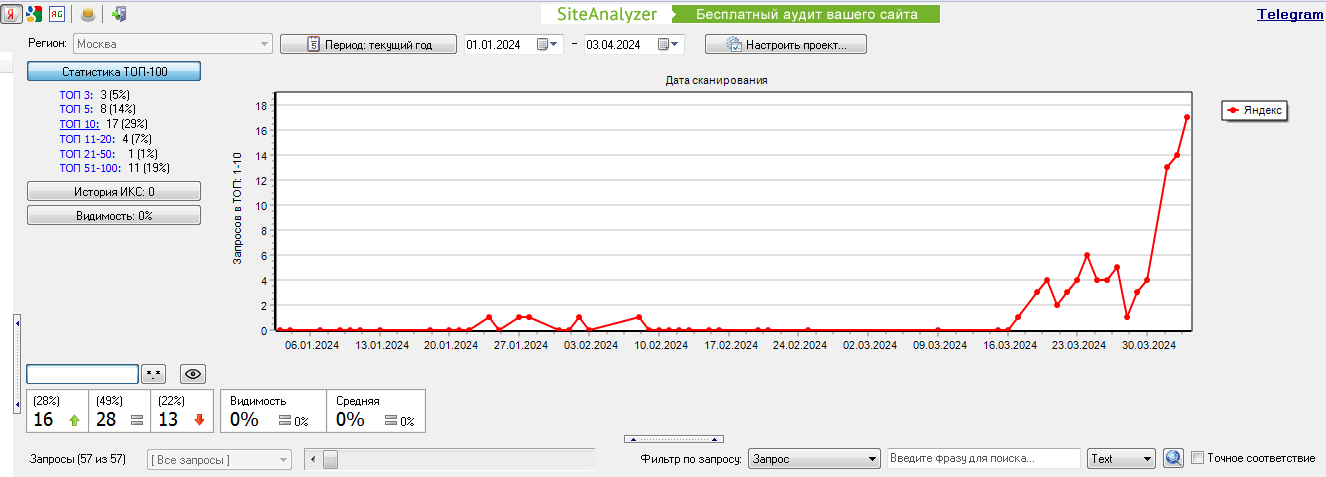Expand the Регион dropdown showing Москва
The width and height of the screenshot is (1326, 477).
pyautogui.click(x=264, y=44)
